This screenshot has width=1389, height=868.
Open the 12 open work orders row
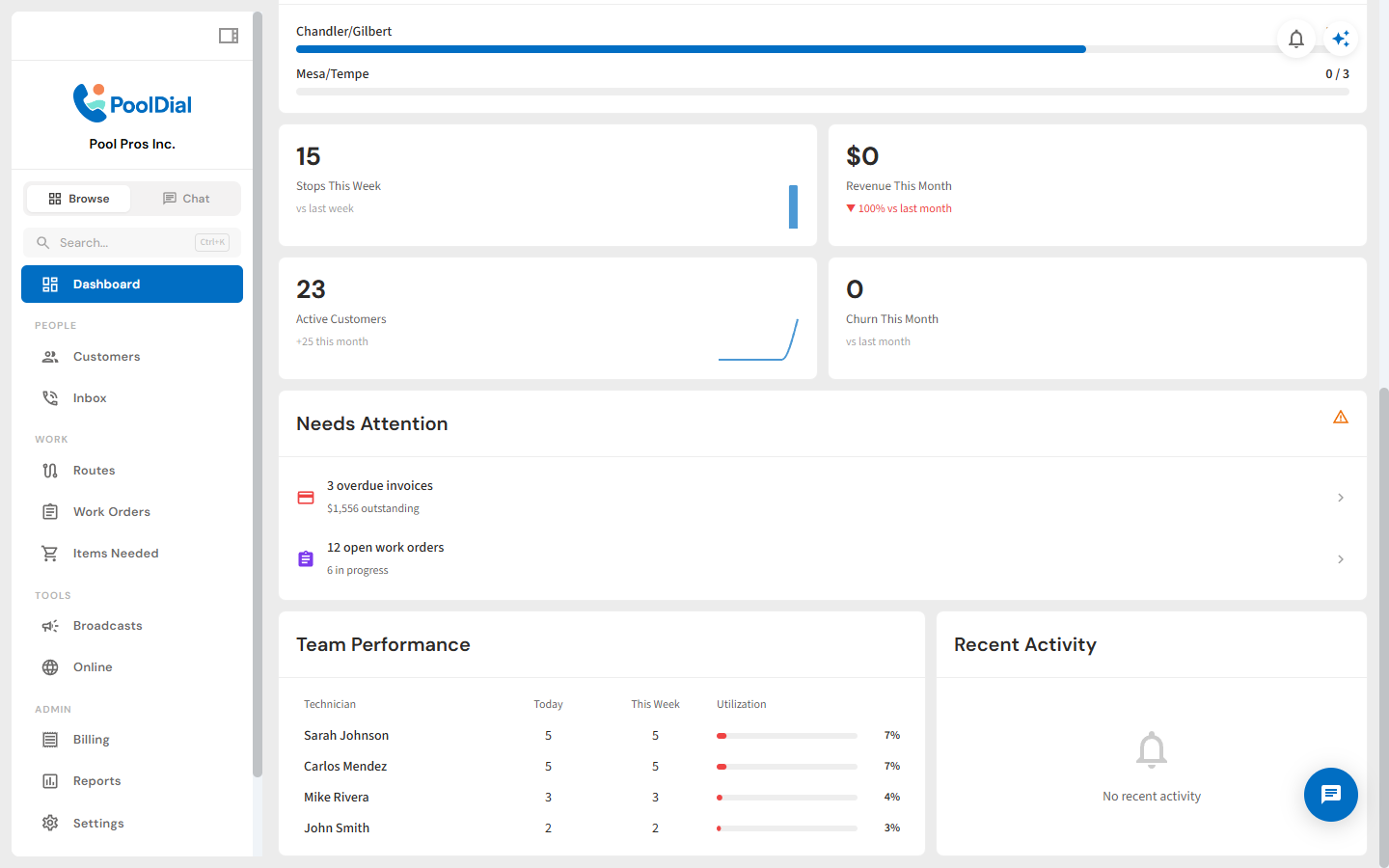tap(823, 559)
